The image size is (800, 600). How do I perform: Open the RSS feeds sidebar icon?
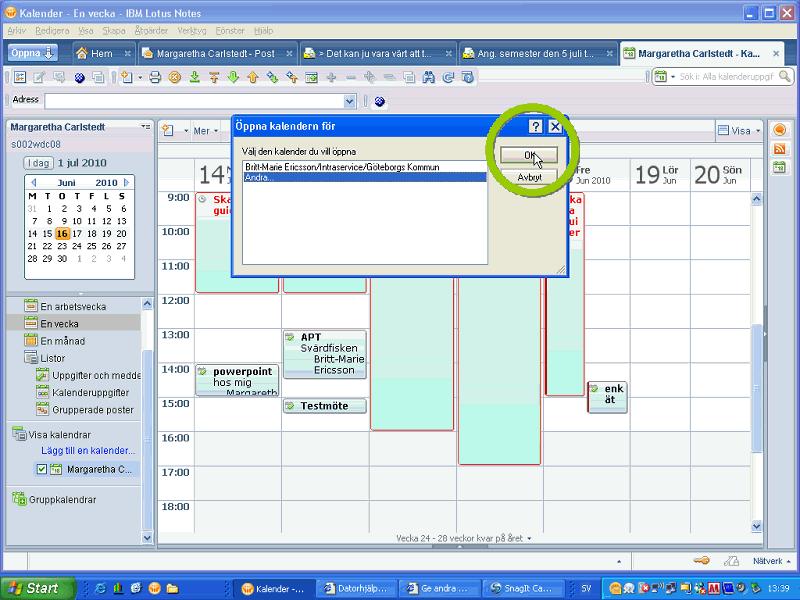(780, 149)
